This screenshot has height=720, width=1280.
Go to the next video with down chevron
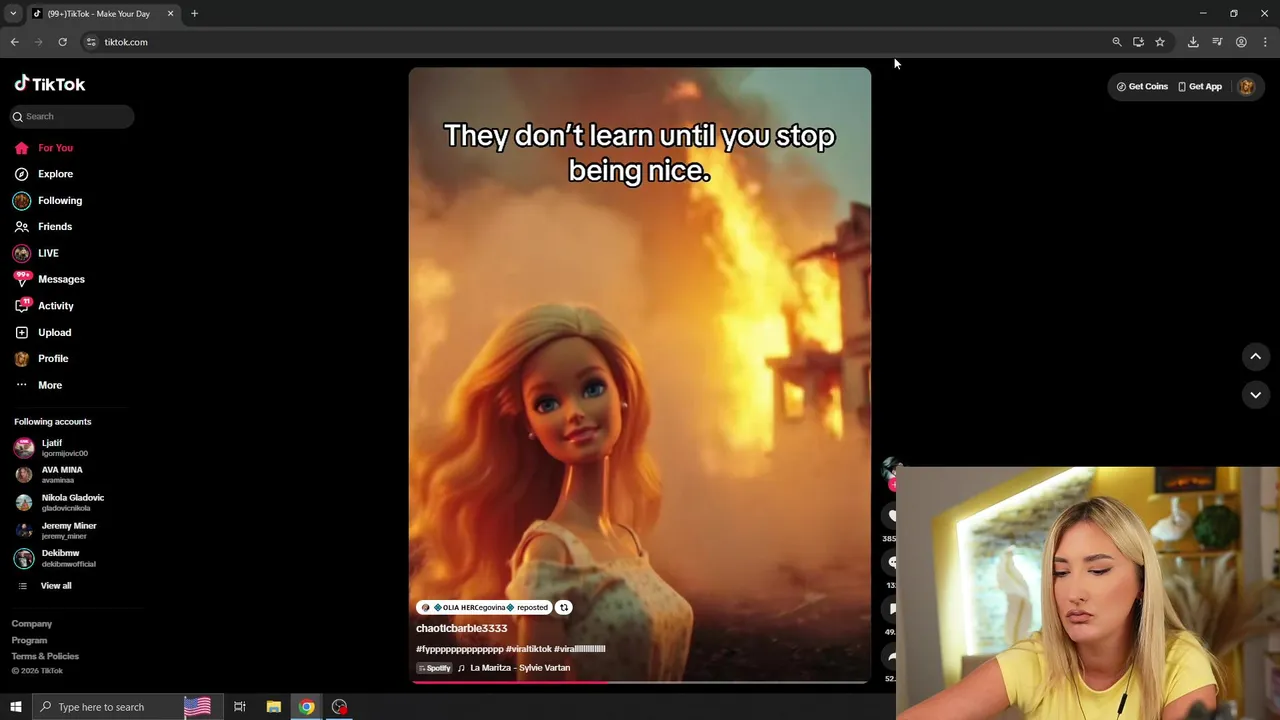[1255, 395]
